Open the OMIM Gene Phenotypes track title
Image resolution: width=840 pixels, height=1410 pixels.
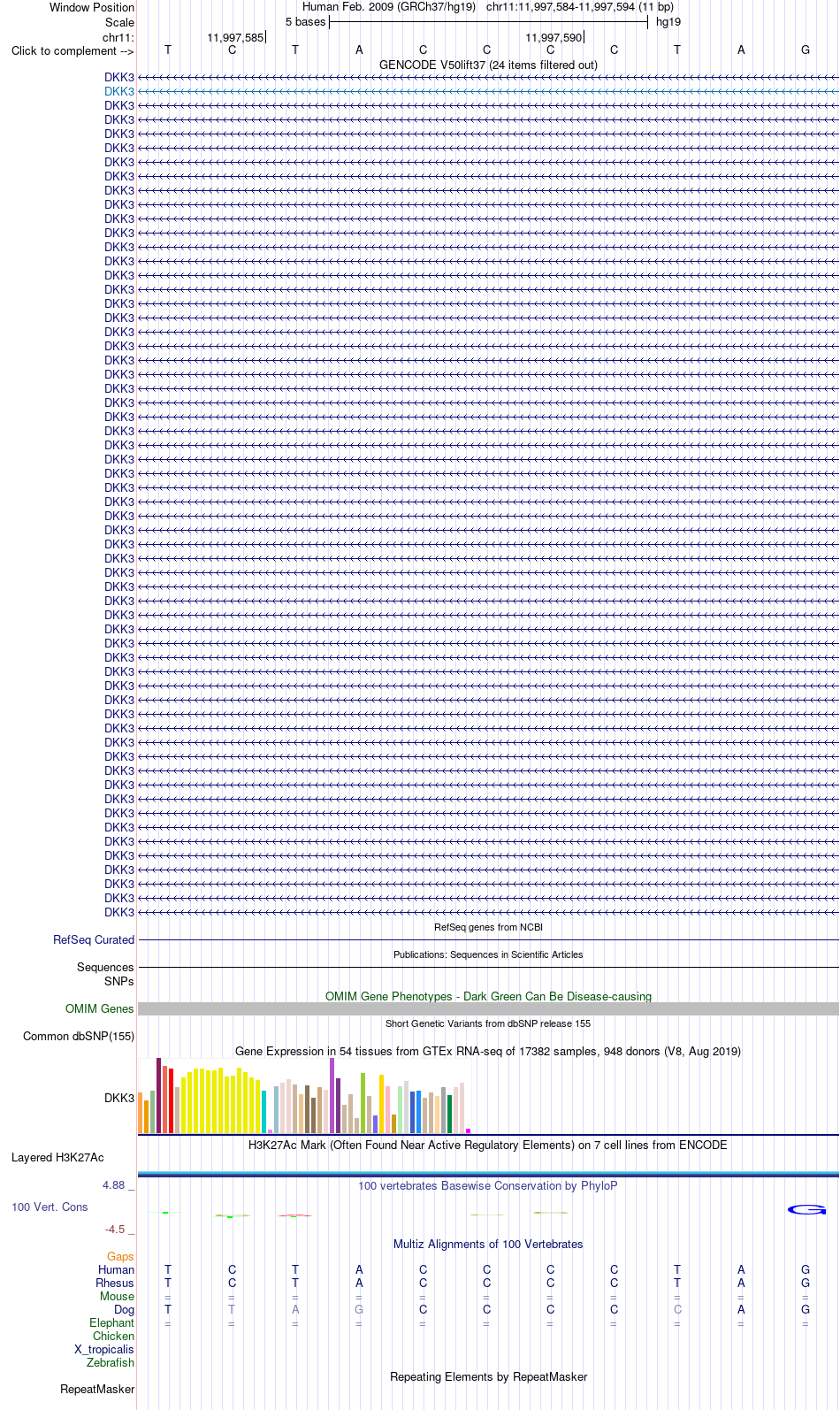tap(488, 996)
